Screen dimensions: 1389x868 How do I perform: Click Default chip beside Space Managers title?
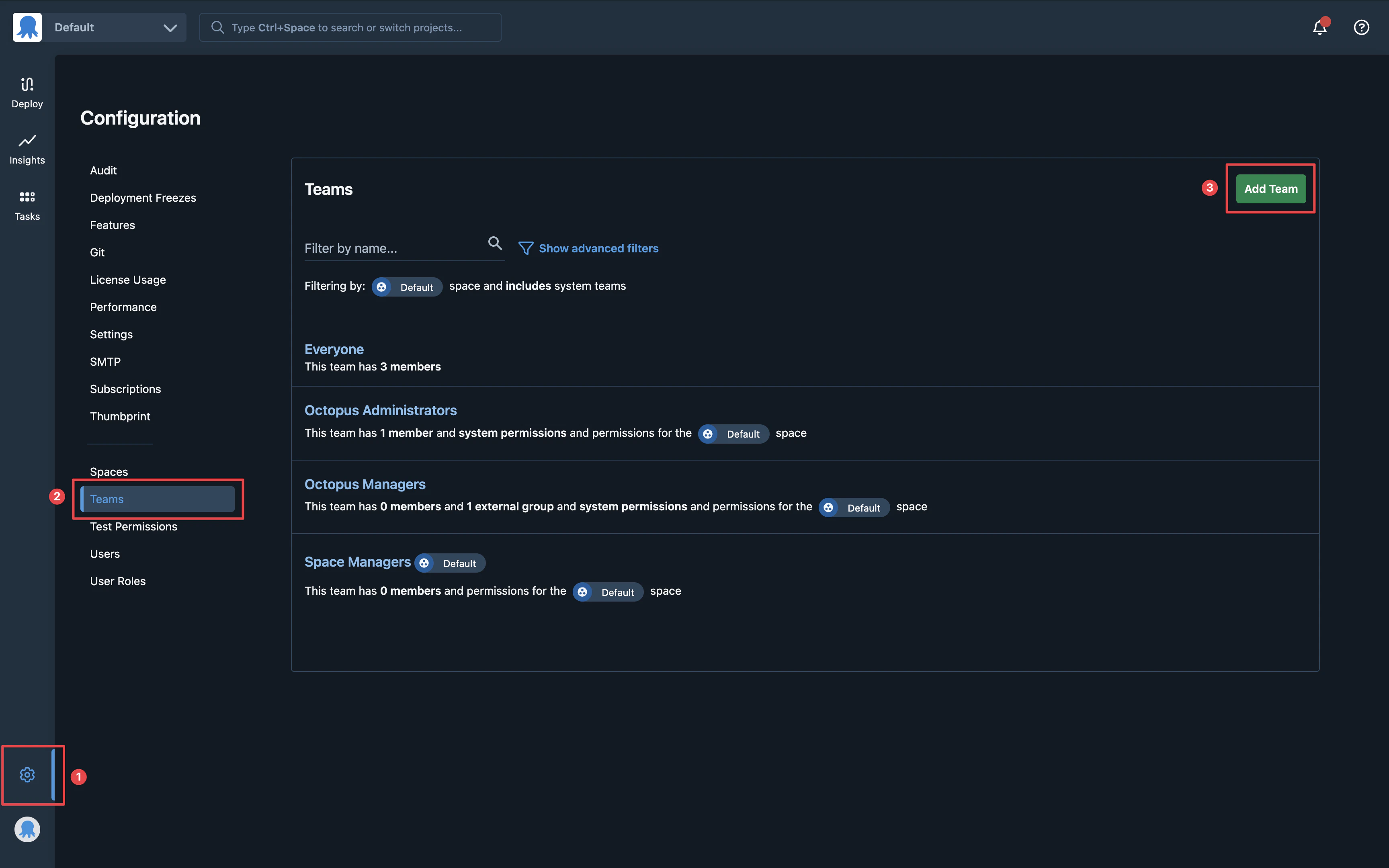tap(450, 563)
